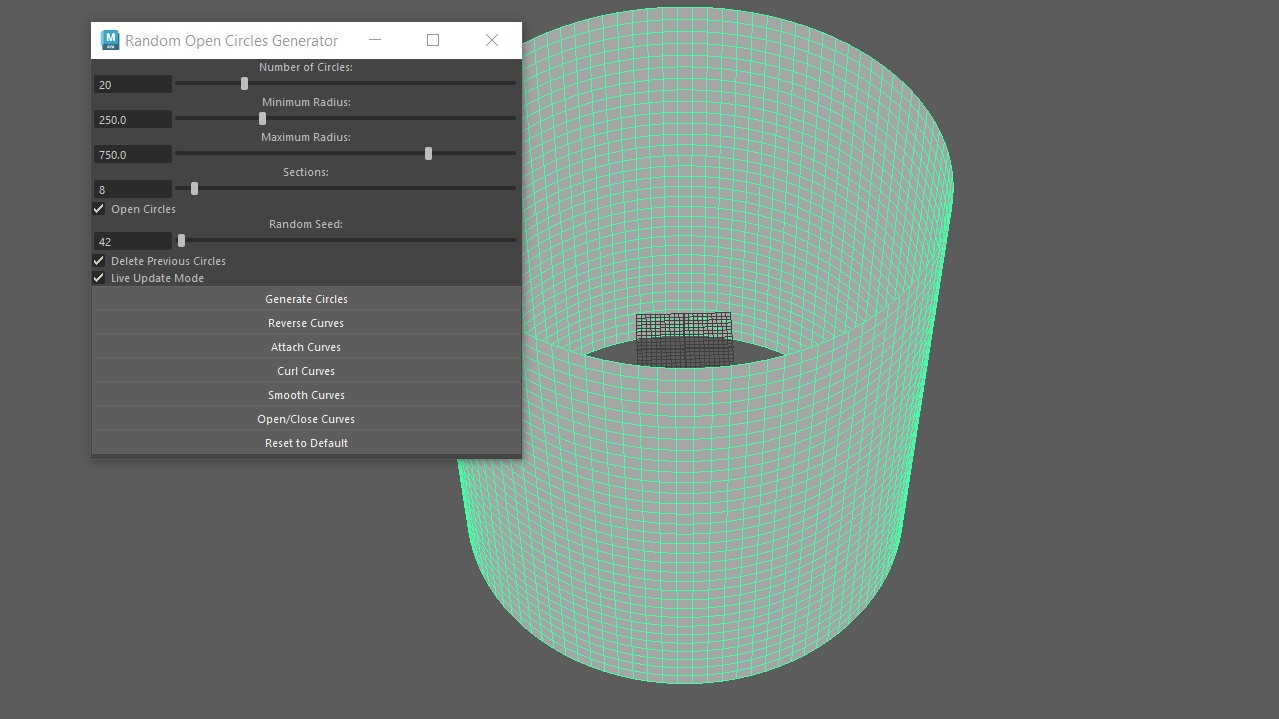Apply Curl Curves to the geometry
This screenshot has width=1279, height=719.
306,370
